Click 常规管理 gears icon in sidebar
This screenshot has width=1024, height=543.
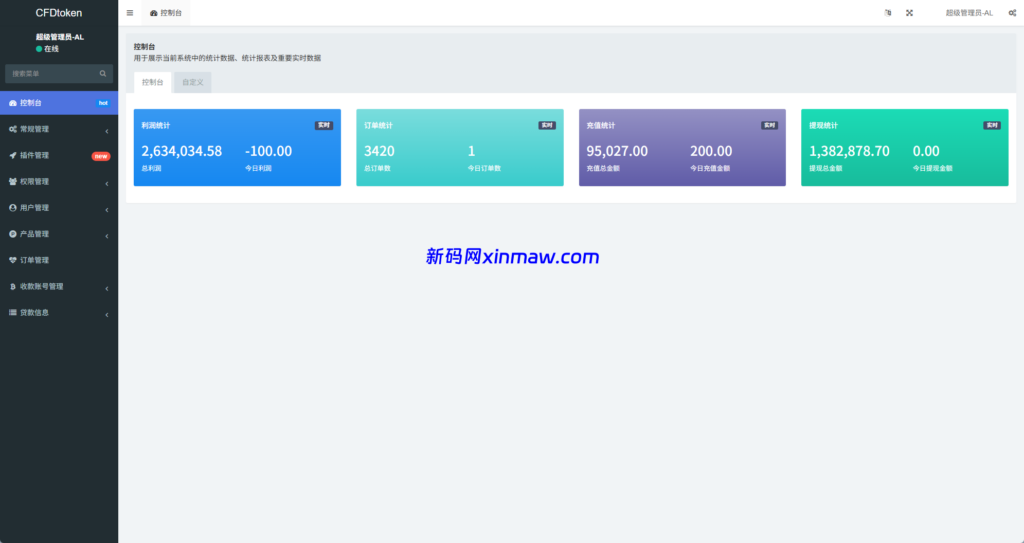[12, 129]
